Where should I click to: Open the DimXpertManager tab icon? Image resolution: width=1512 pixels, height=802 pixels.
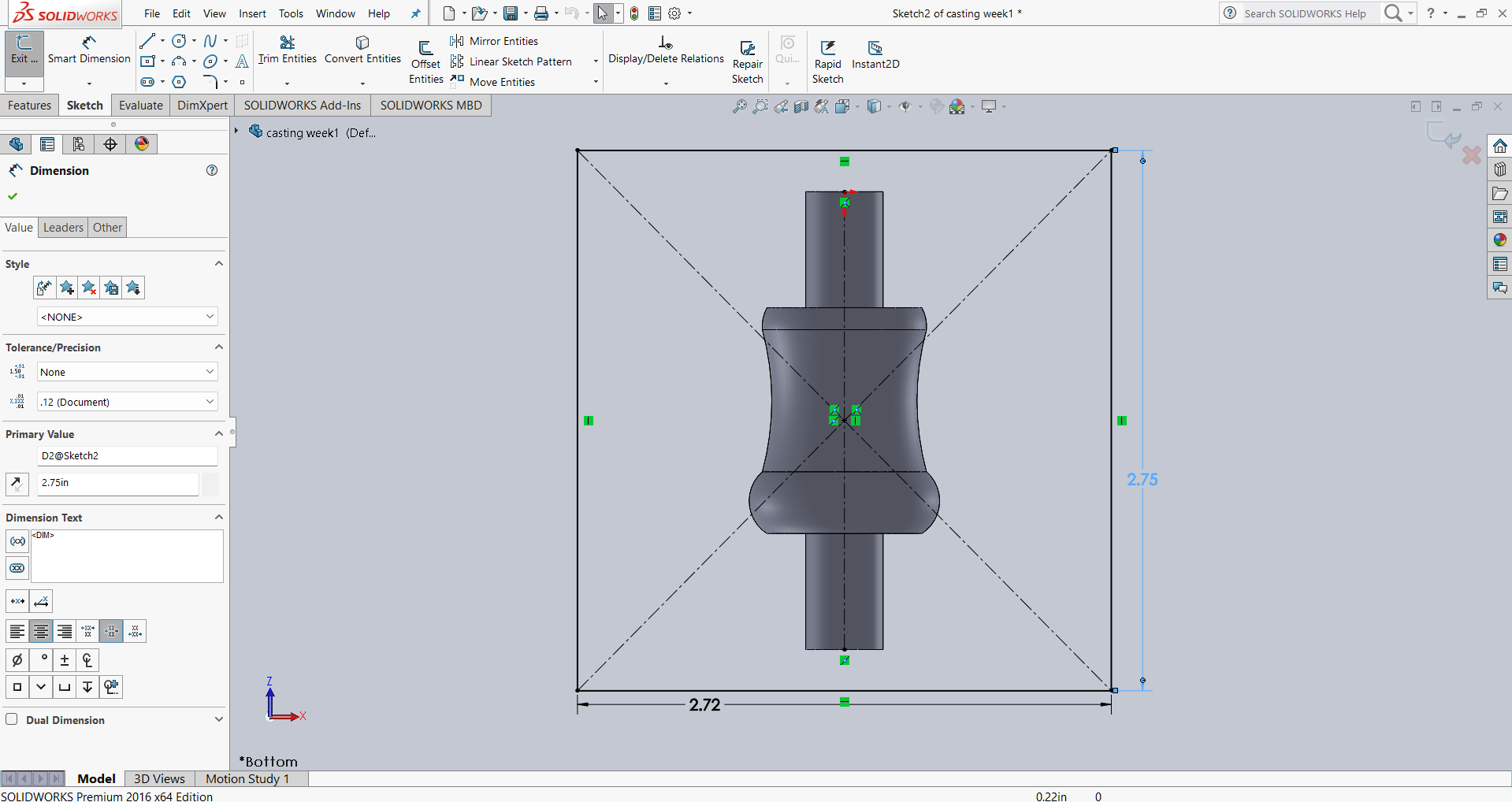click(110, 144)
